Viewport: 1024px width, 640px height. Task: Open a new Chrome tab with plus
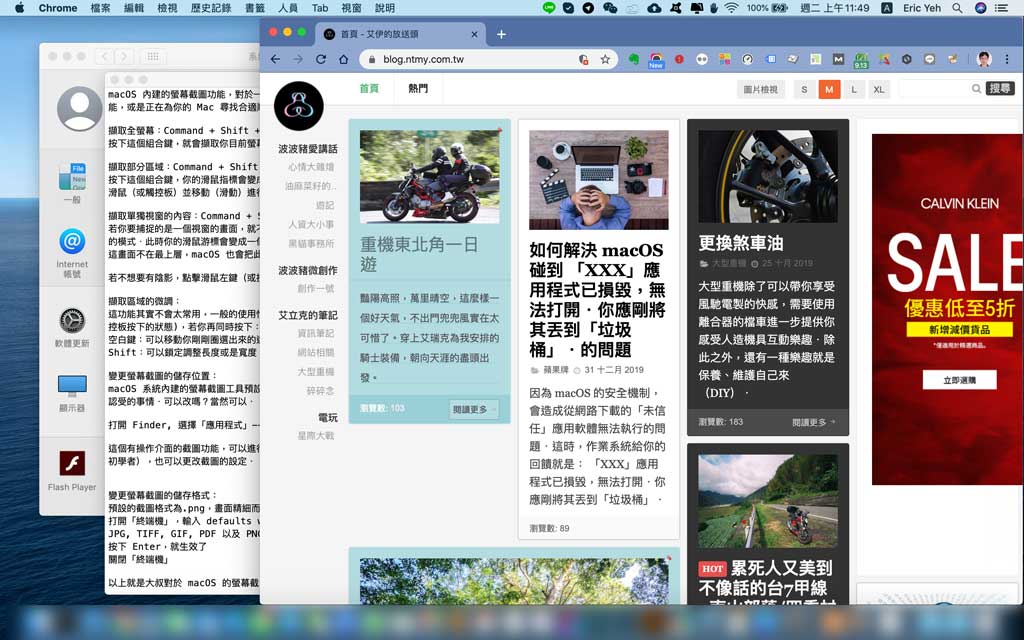(x=501, y=34)
